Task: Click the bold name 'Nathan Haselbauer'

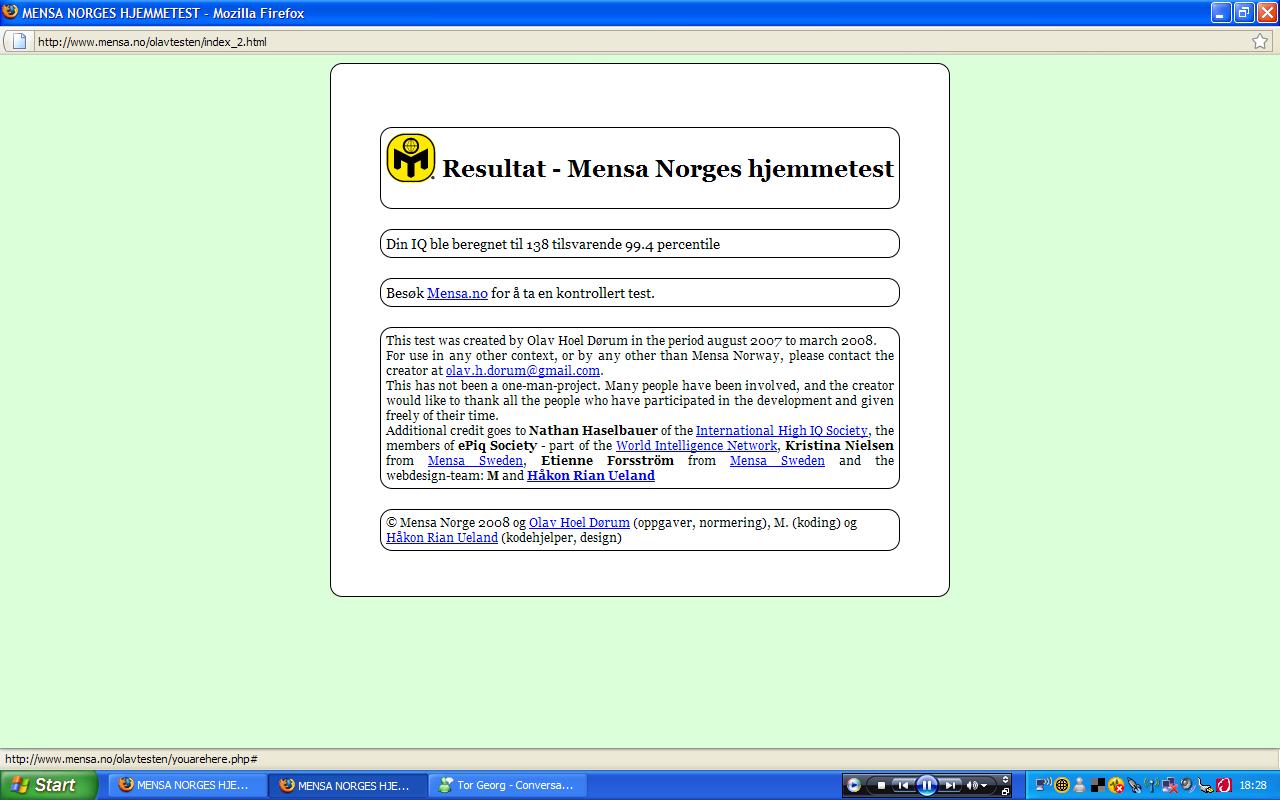Action: tap(593, 430)
